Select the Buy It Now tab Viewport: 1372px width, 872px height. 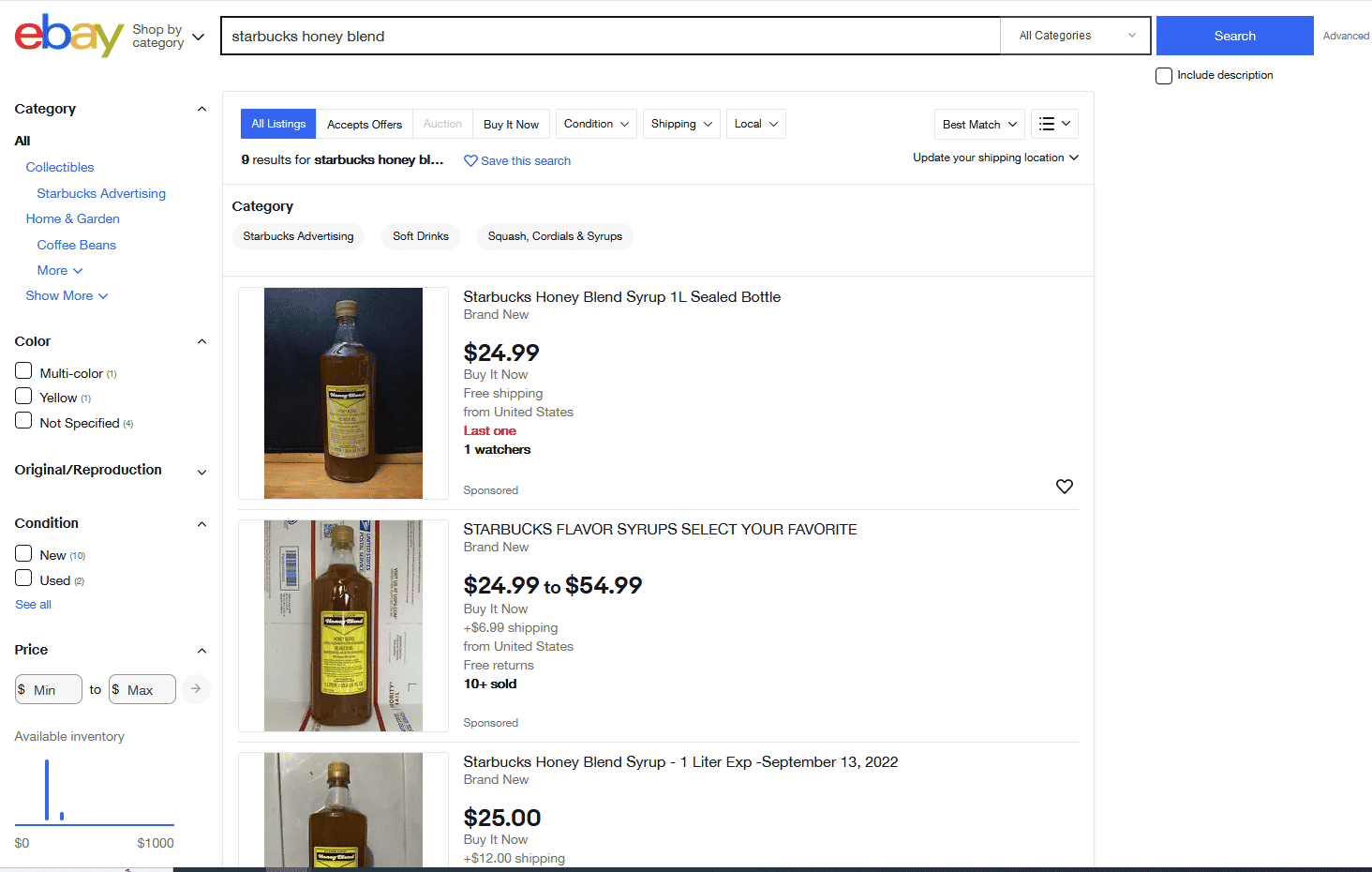click(511, 124)
